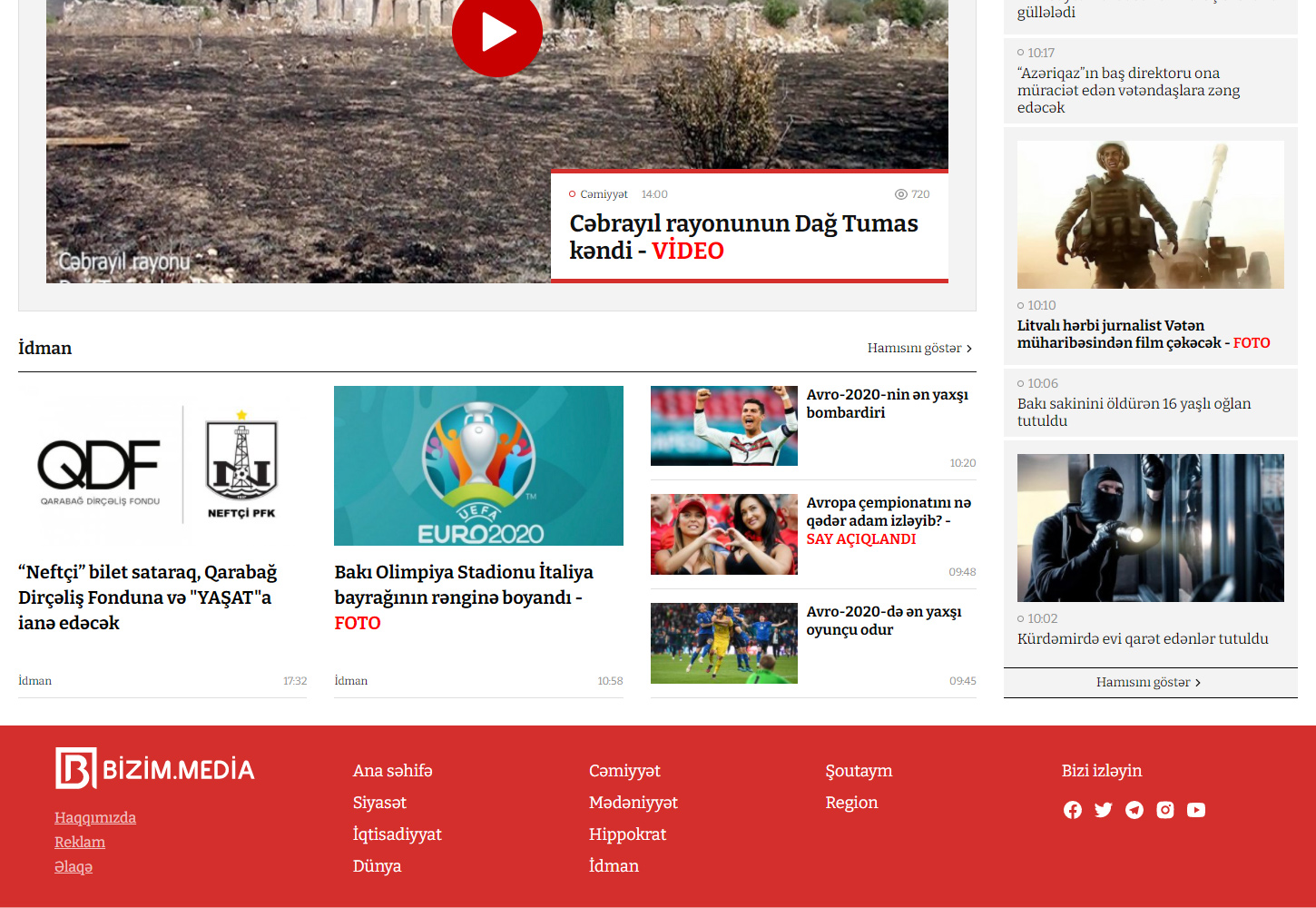Click the Bizim.Media footer logo
Viewport: 1316px width, 908px height.
pos(155,769)
